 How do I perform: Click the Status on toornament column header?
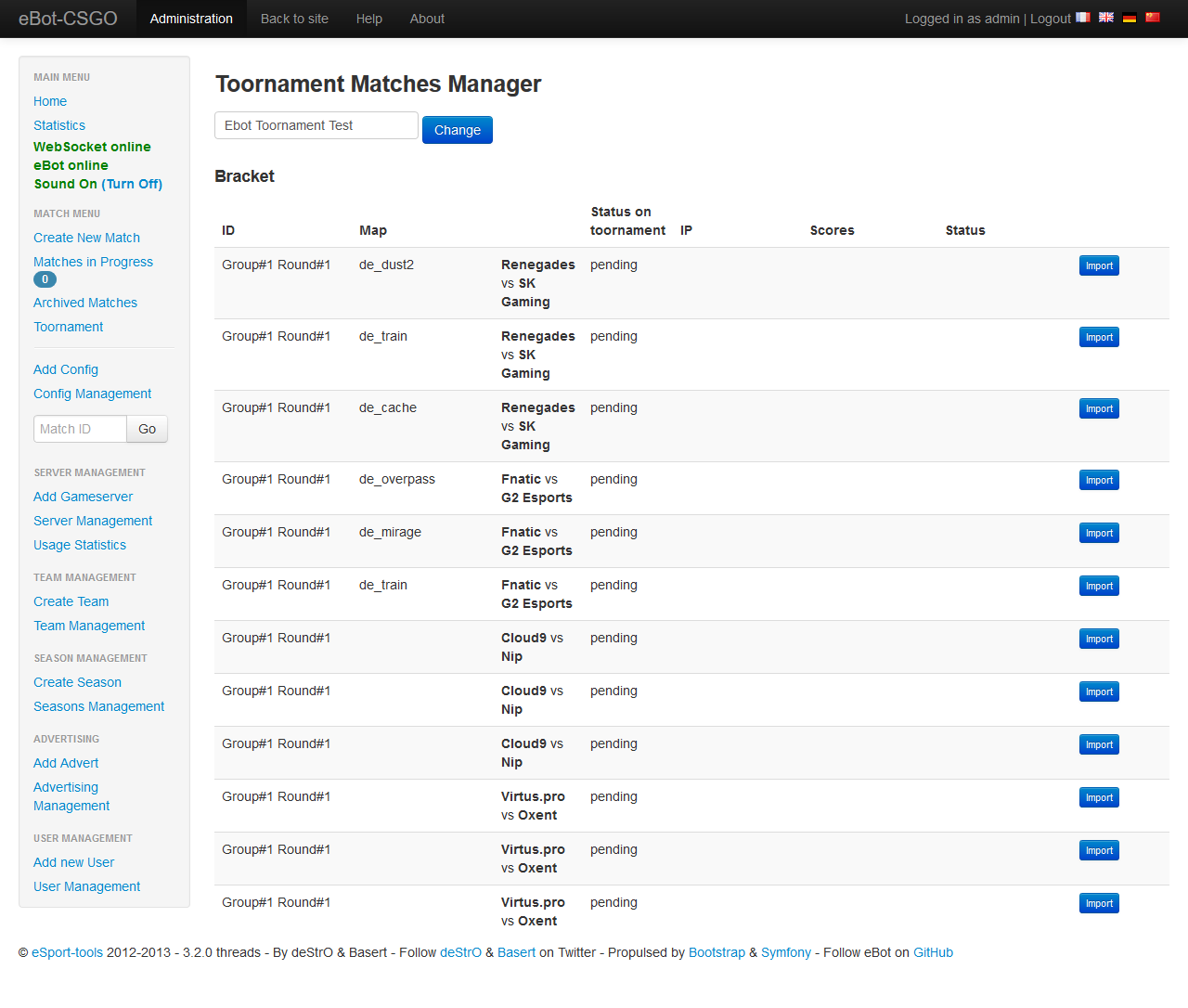click(x=628, y=221)
